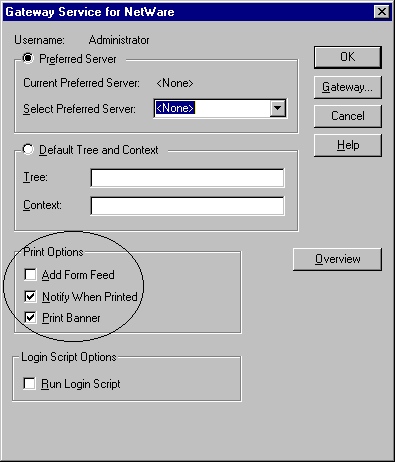This screenshot has width=395, height=462.
Task: Open Help for this dialog
Action: [x=348, y=145]
